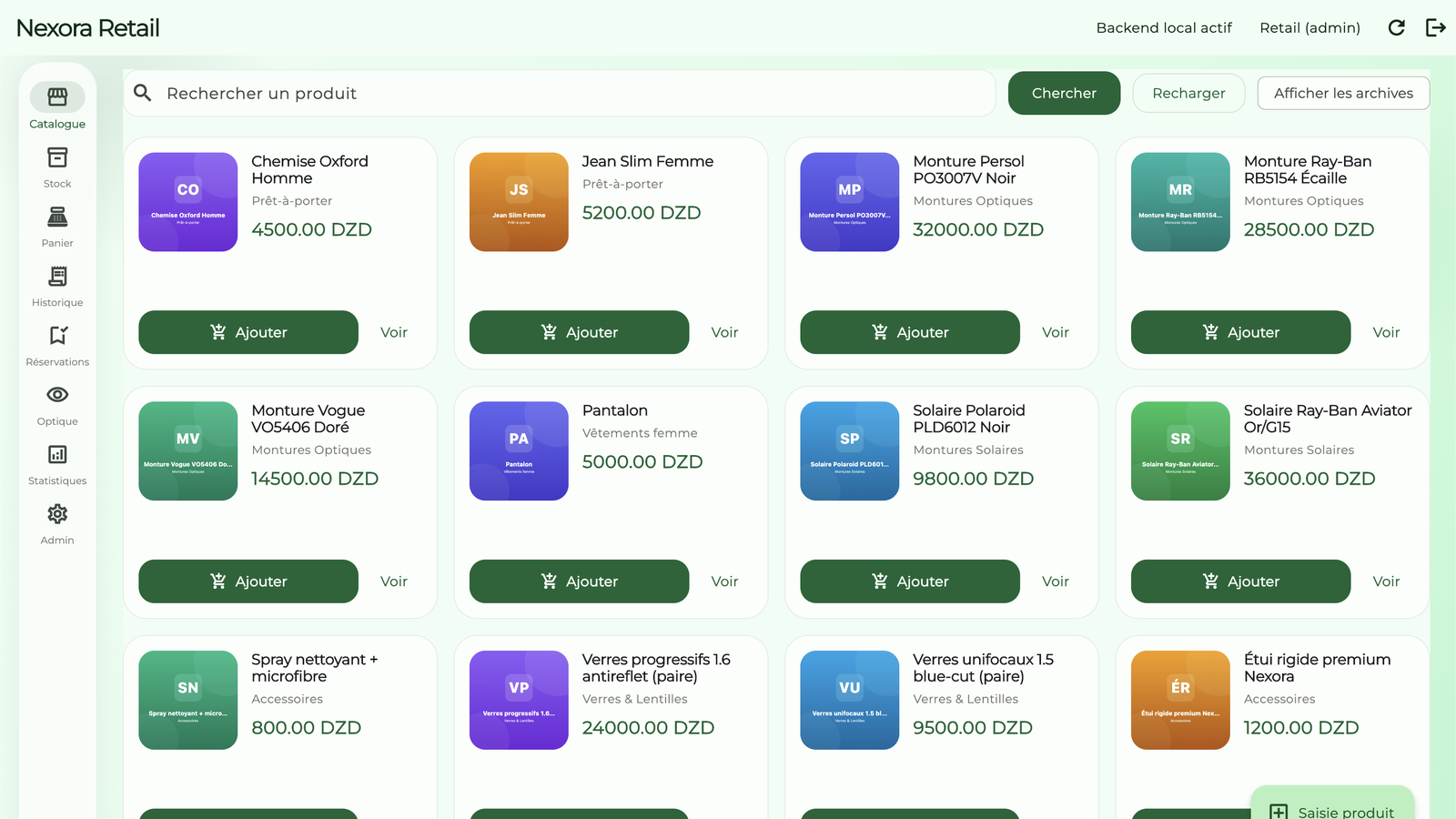Click the Solaire Ray-Ban Aviator thumbnail

pyautogui.click(x=1180, y=451)
